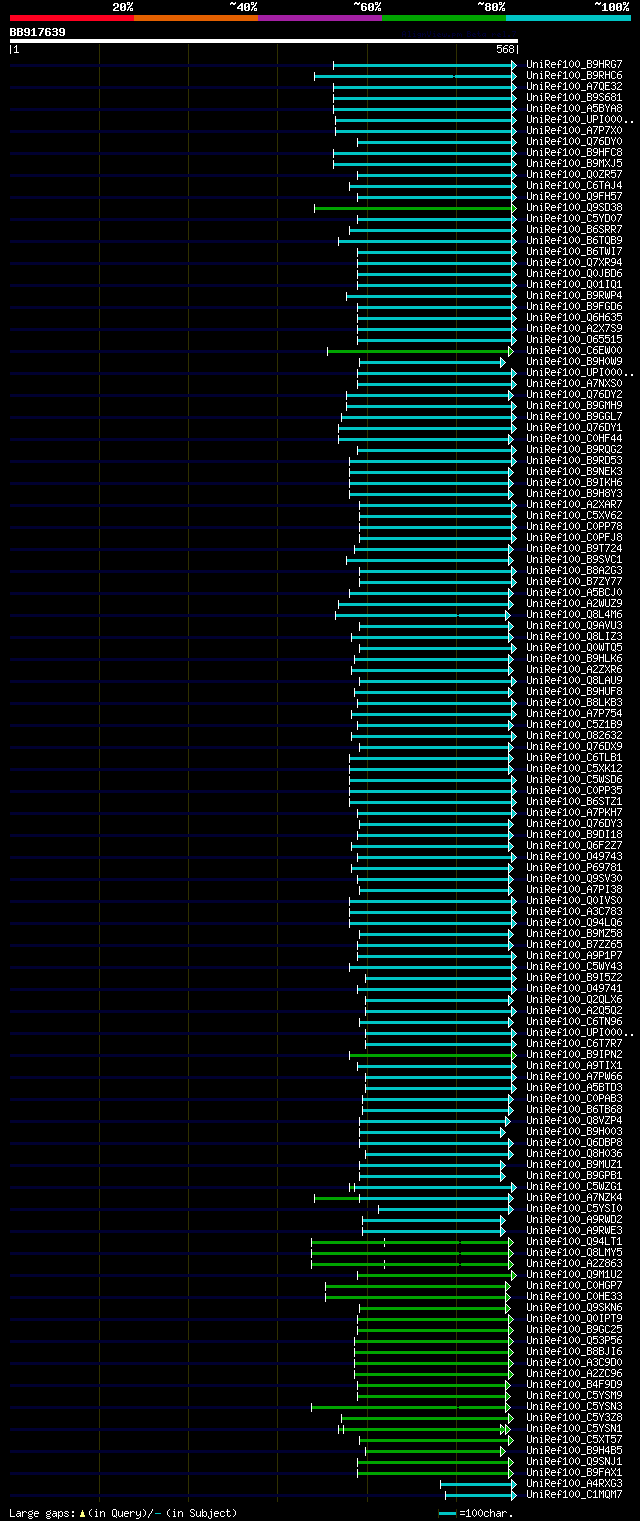This screenshot has height=1521, width=640.
Task: Click the orange ~40% identity legend segment
Action: tap(195, 18)
